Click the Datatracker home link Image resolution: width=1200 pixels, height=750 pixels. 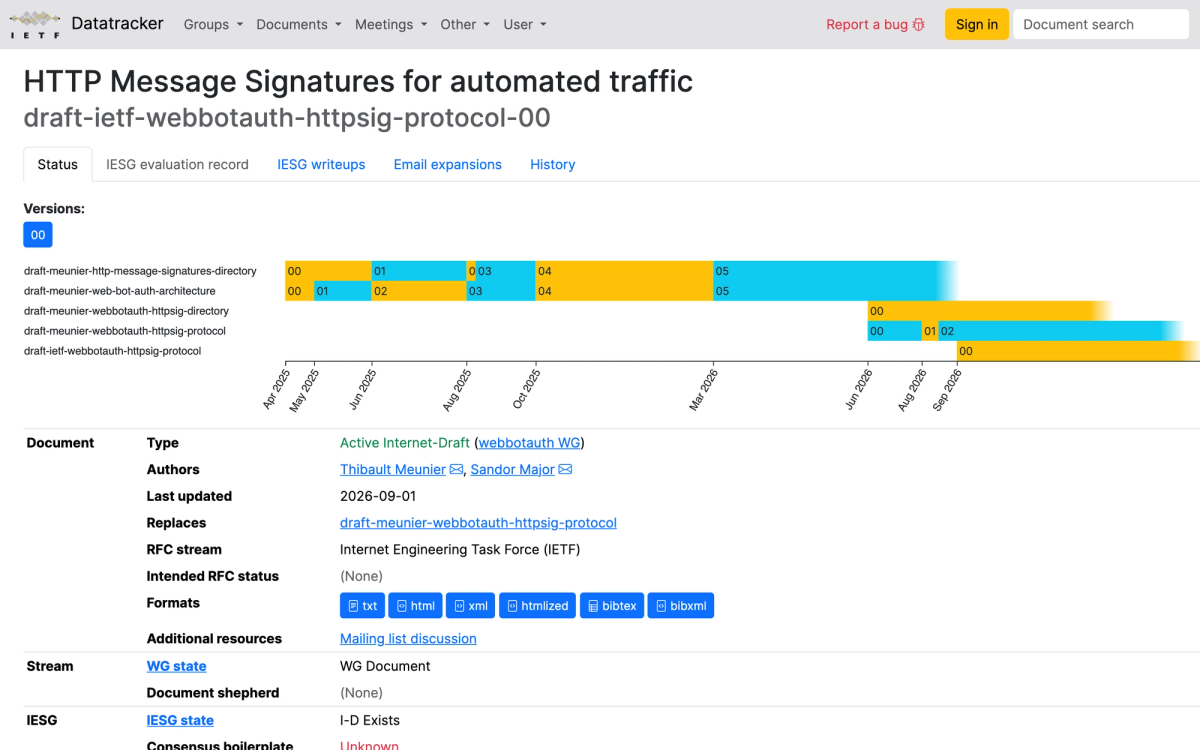pos(118,23)
